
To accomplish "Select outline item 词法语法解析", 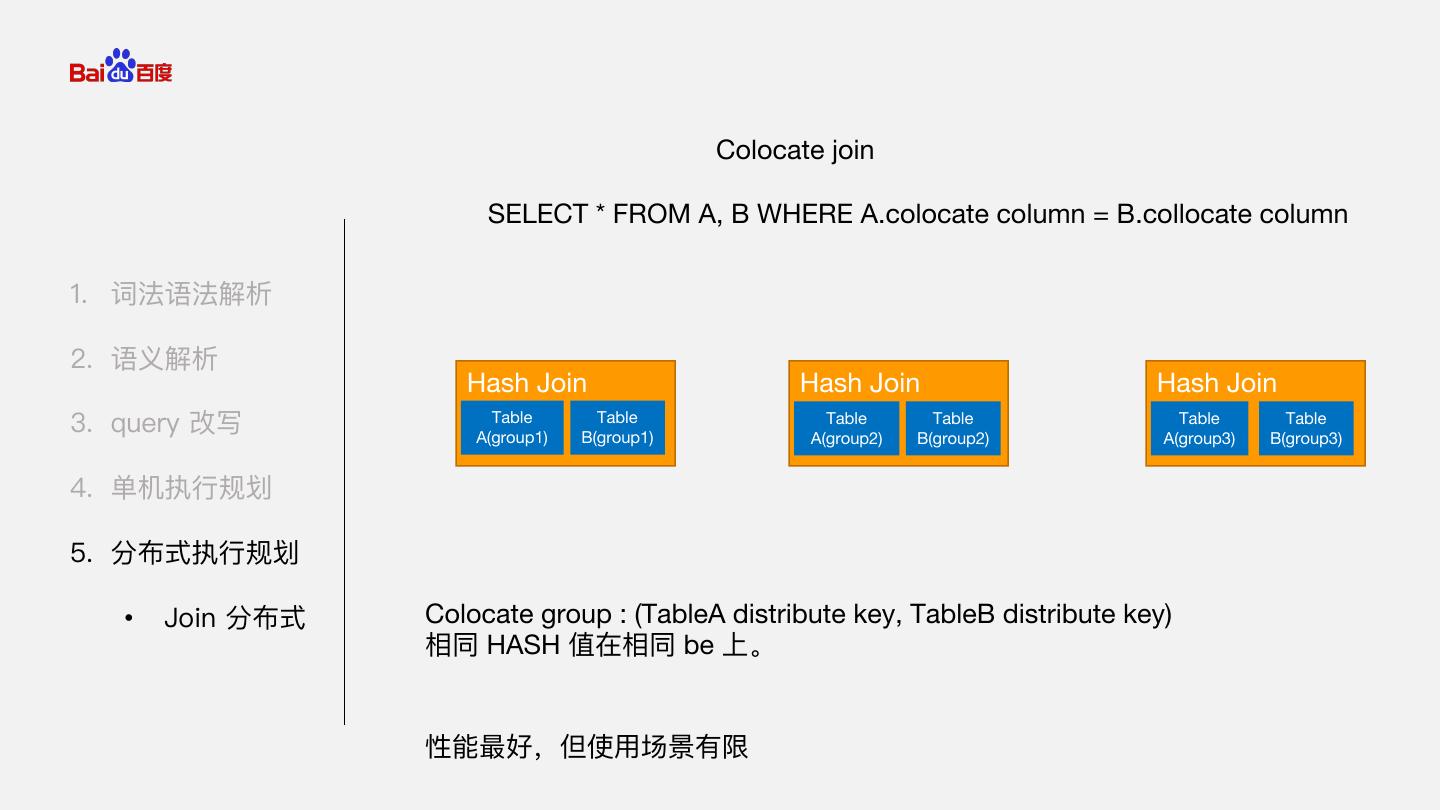I will tap(190, 294).
